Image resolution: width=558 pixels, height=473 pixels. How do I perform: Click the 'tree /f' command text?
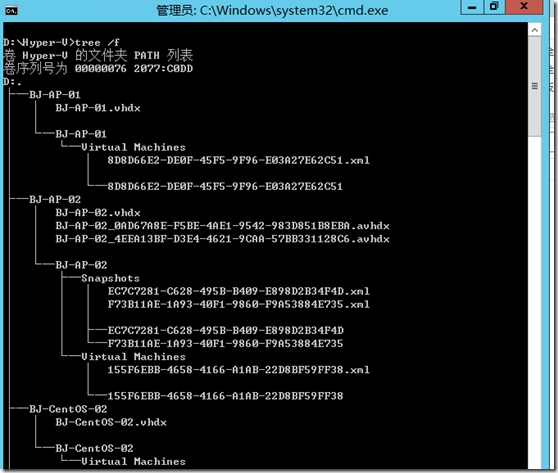tap(97, 43)
